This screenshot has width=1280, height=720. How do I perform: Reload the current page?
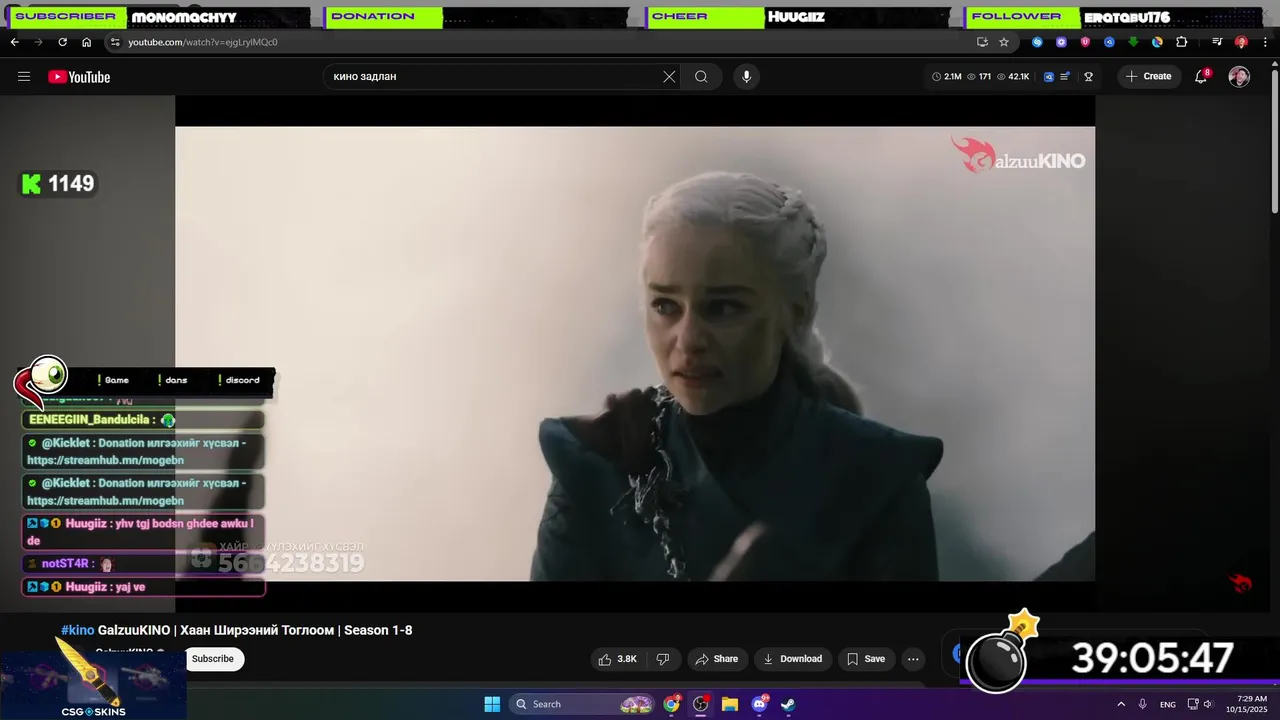tap(62, 42)
